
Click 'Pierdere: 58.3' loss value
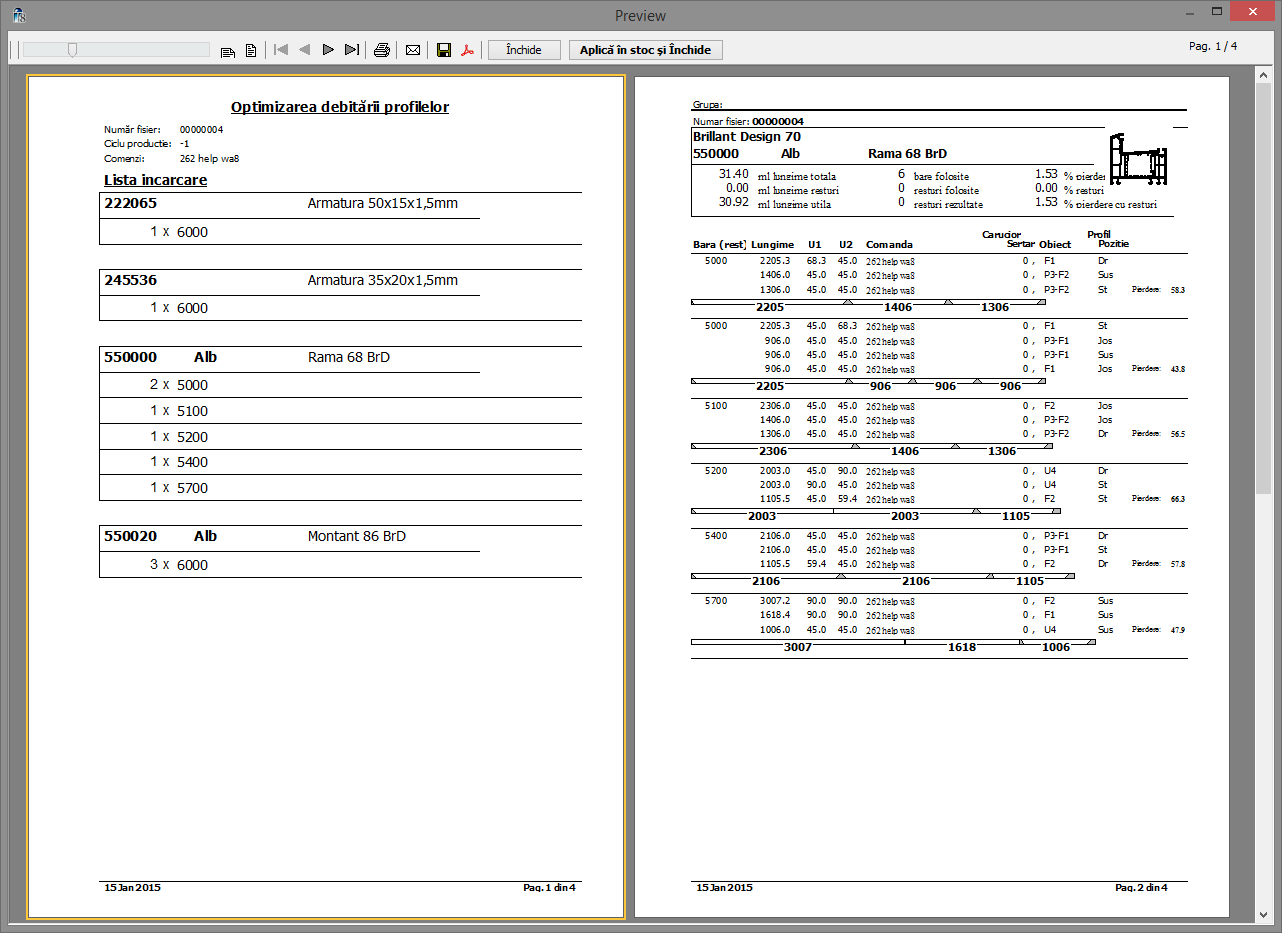(1158, 289)
